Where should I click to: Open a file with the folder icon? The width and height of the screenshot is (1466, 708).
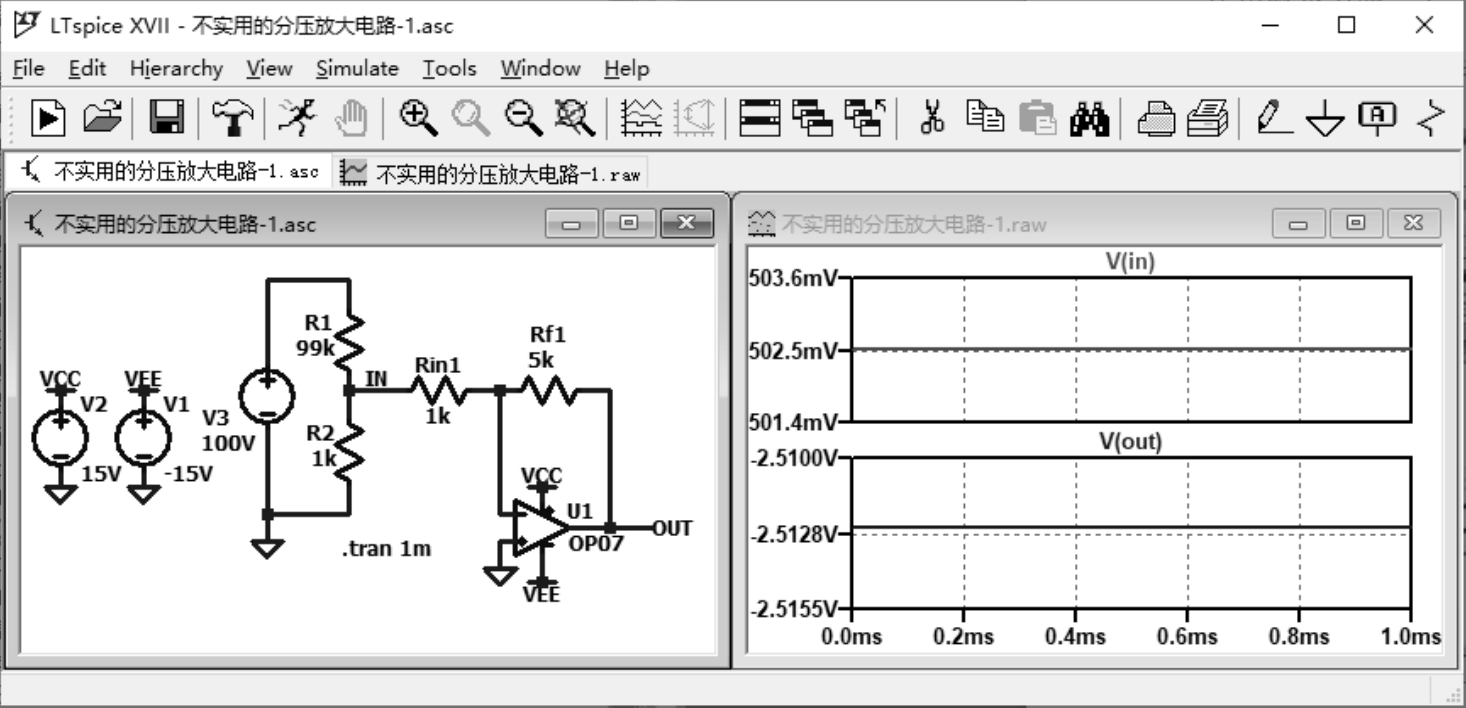point(102,118)
